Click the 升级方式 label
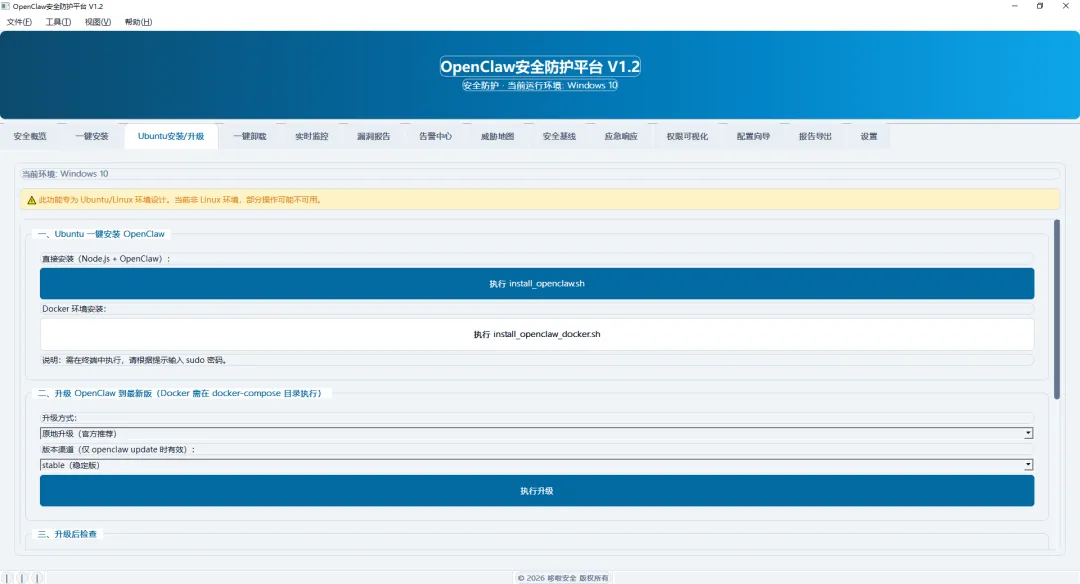This screenshot has width=1080, height=584. pos(59,418)
